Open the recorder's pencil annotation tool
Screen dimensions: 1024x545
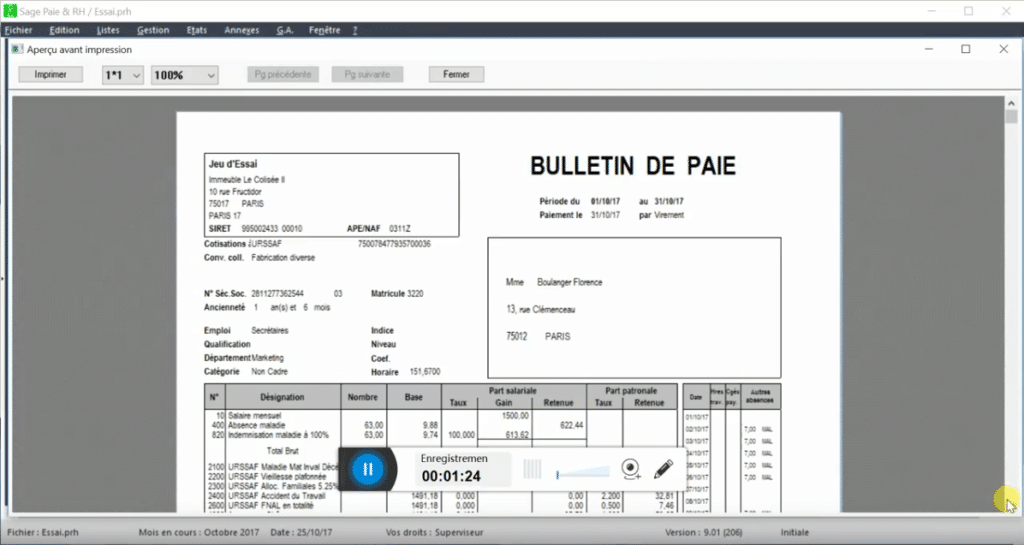tap(663, 469)
